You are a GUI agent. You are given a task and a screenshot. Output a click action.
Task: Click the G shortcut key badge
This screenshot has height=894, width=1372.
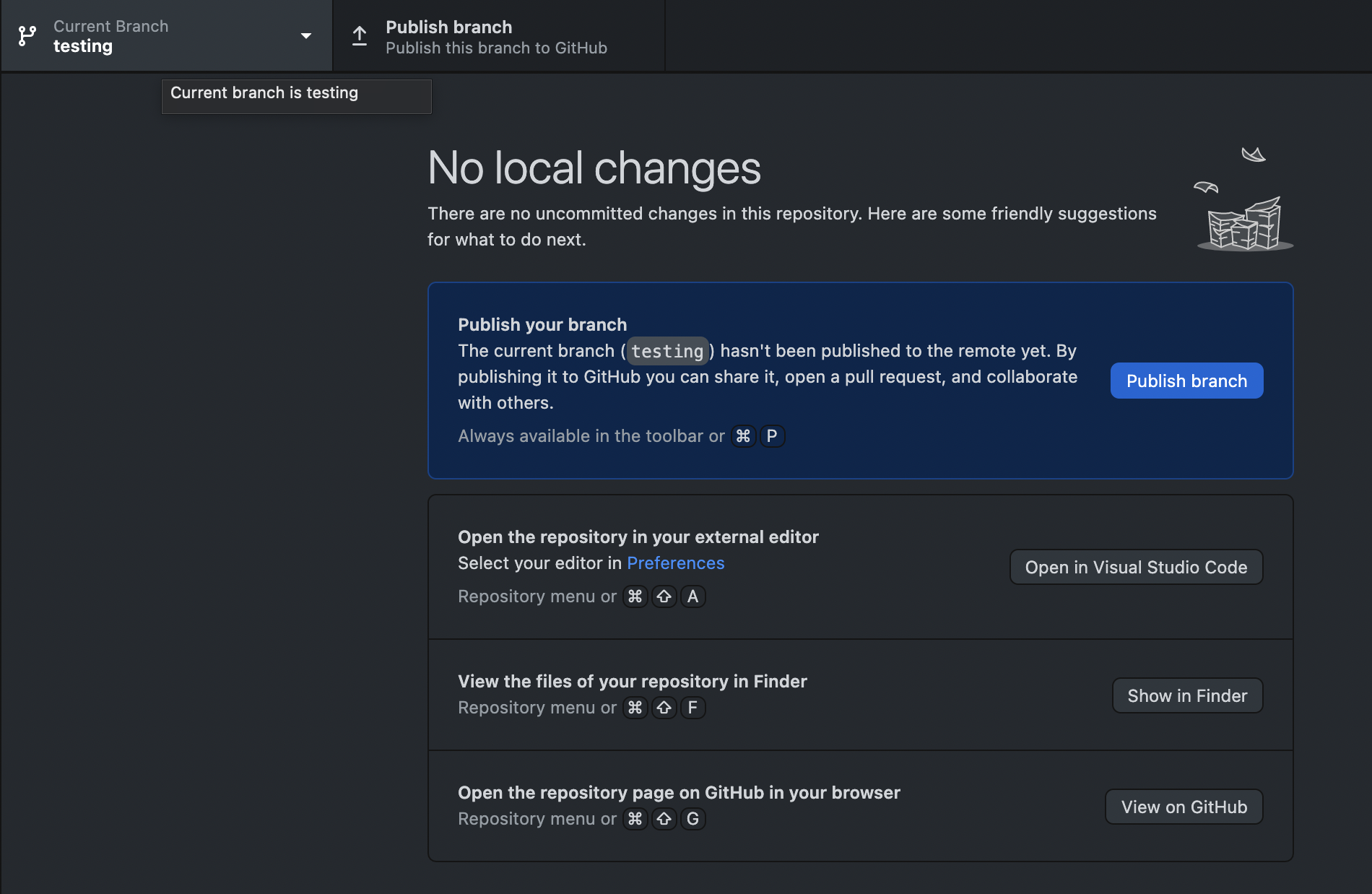click(x=692, y=819)
